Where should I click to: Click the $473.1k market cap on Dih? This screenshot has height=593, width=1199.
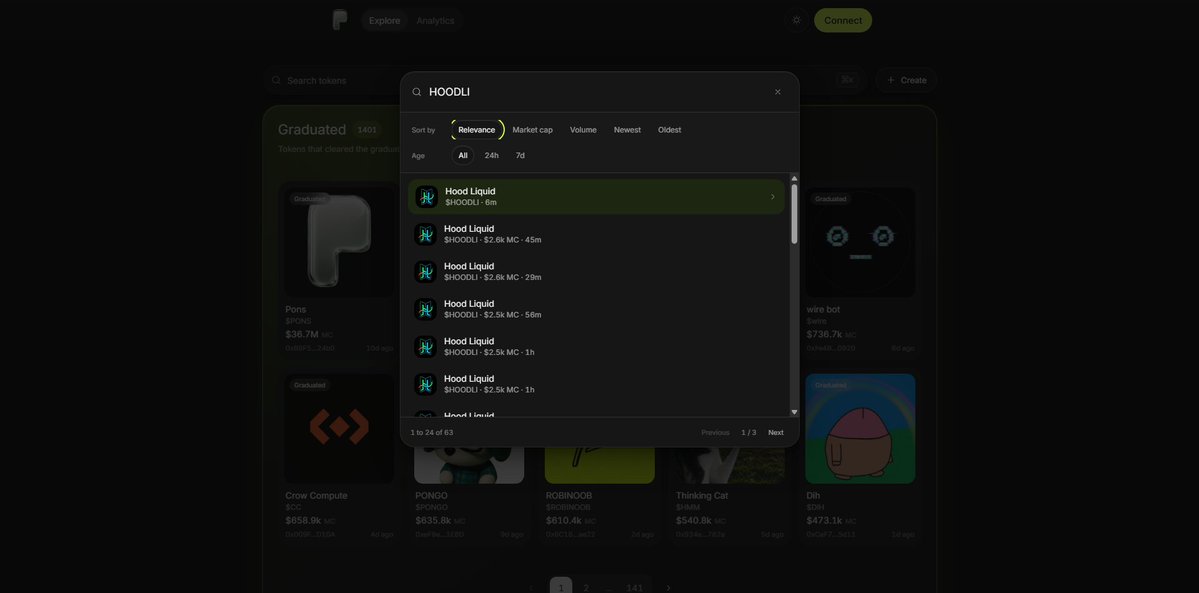824,520
